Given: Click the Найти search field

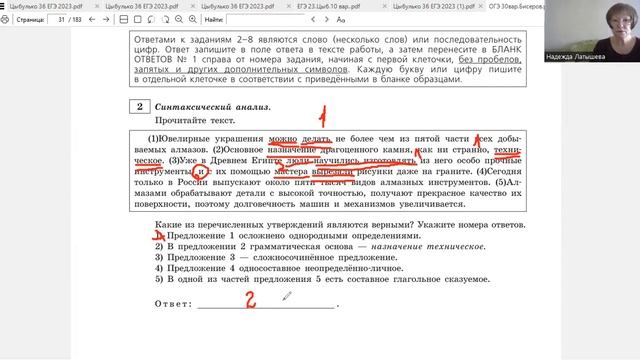Looking at the screenshot, I should (x=266, y=20).
